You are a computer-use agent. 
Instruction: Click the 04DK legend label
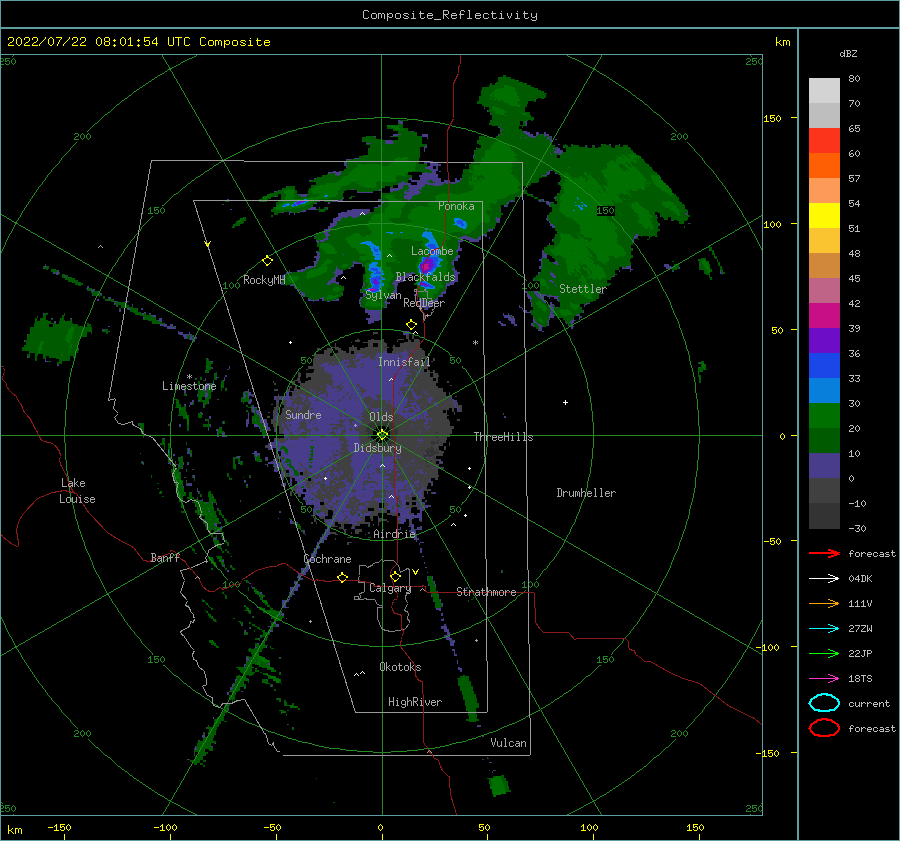[860, 579]
